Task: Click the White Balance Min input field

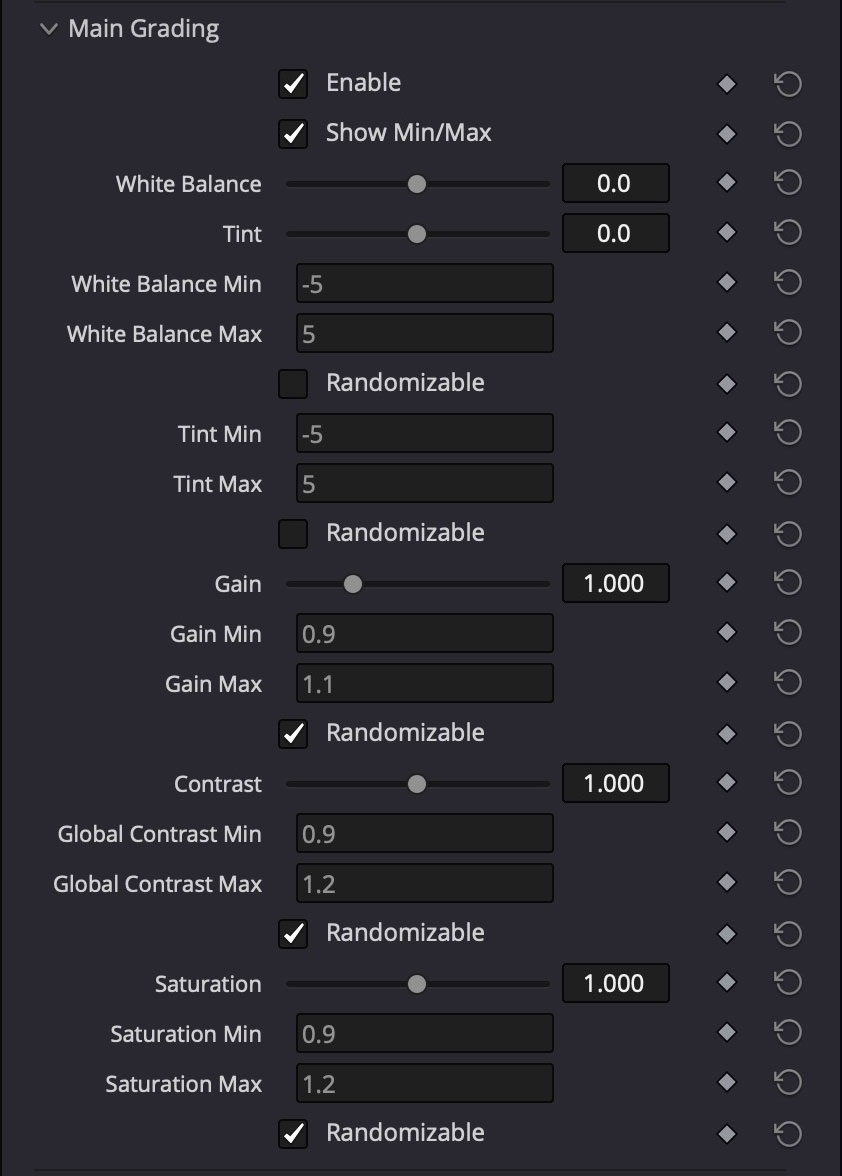Action: [424, 283]
